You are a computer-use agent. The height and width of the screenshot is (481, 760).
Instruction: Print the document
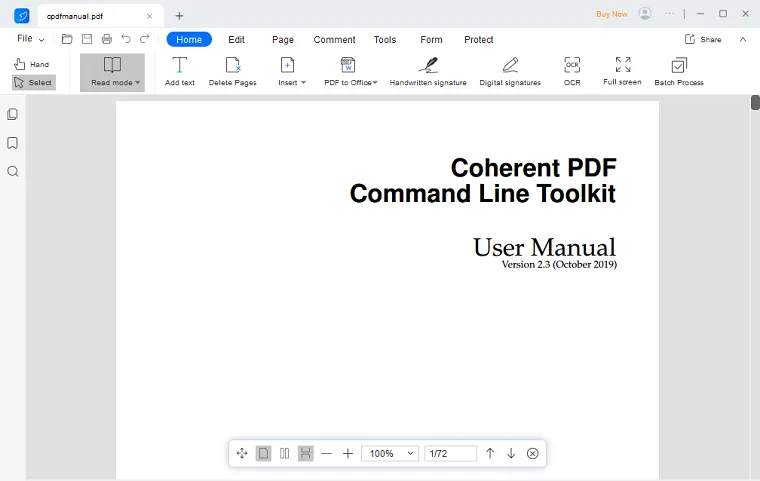coord(107,39)
